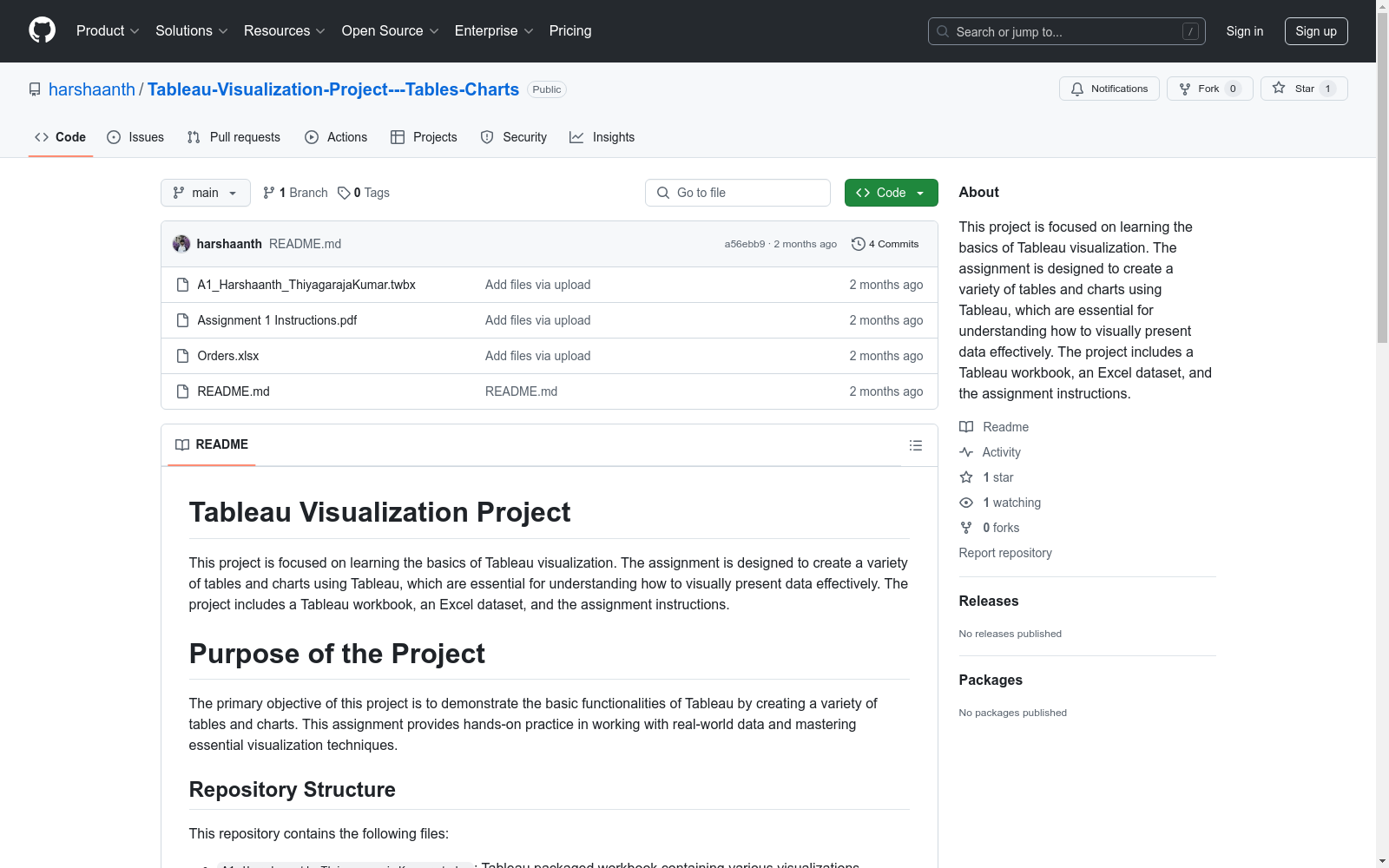Click the star count badge 1
This screenshot has width=1389, height=868.
pos(1327,89)
